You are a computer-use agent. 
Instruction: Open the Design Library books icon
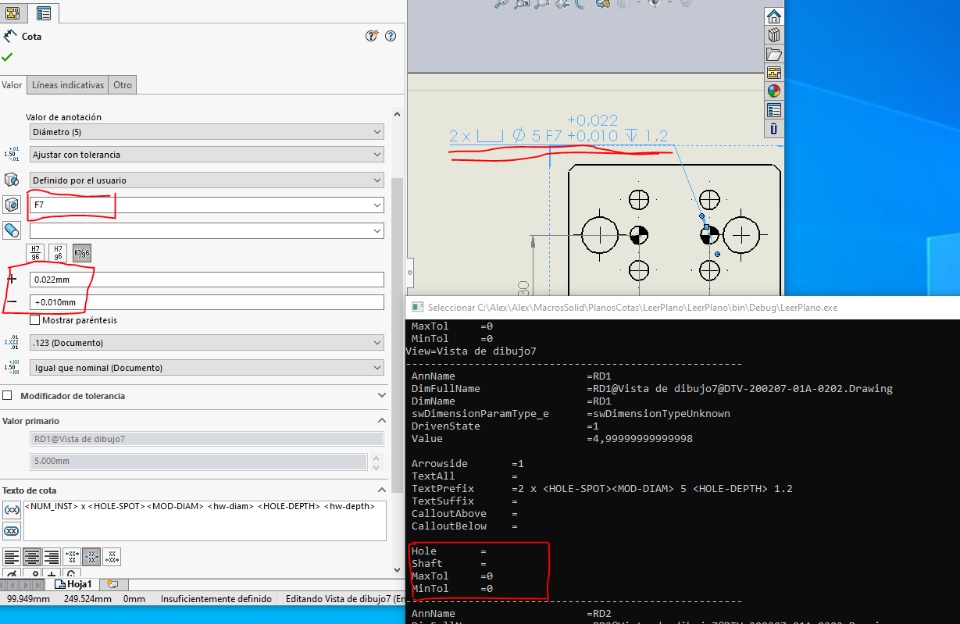coord(774,35)
